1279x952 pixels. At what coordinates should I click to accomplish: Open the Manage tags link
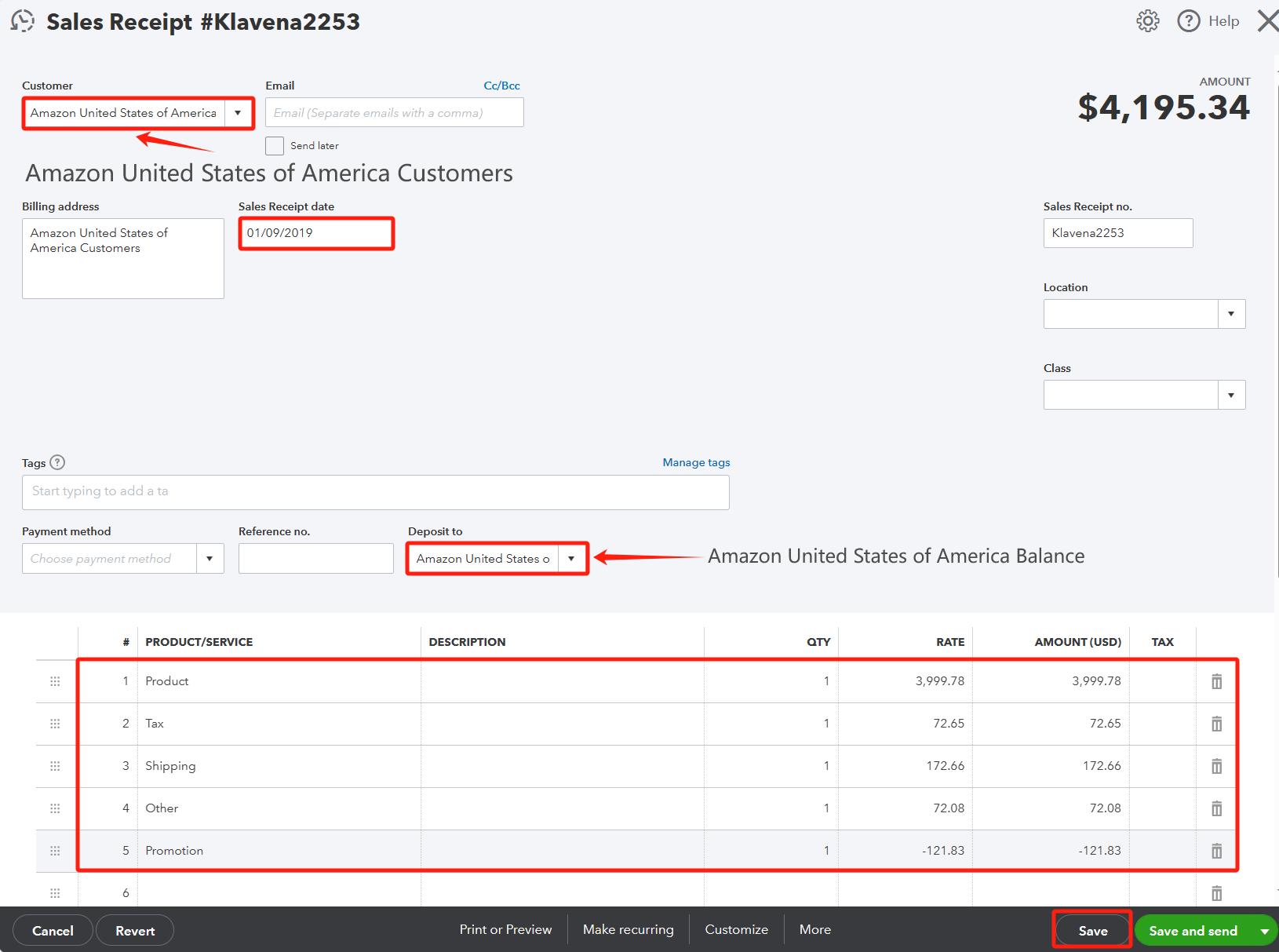coord(696,462)
